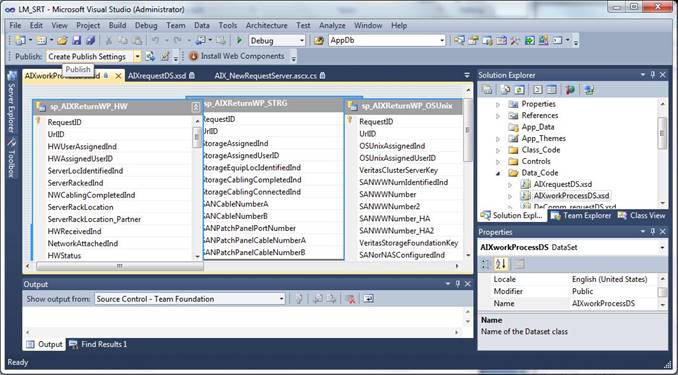Click the Property Pages icon in Properties toolbar
Viewport: 678px width, 375px height.
pos(518,264)
